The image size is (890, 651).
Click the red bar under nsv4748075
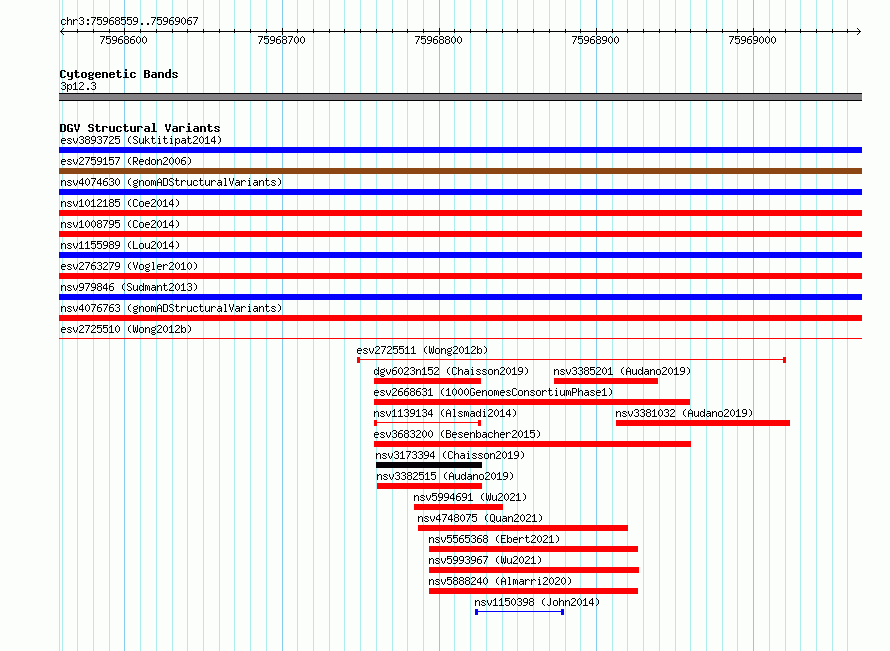coord(523,528)
